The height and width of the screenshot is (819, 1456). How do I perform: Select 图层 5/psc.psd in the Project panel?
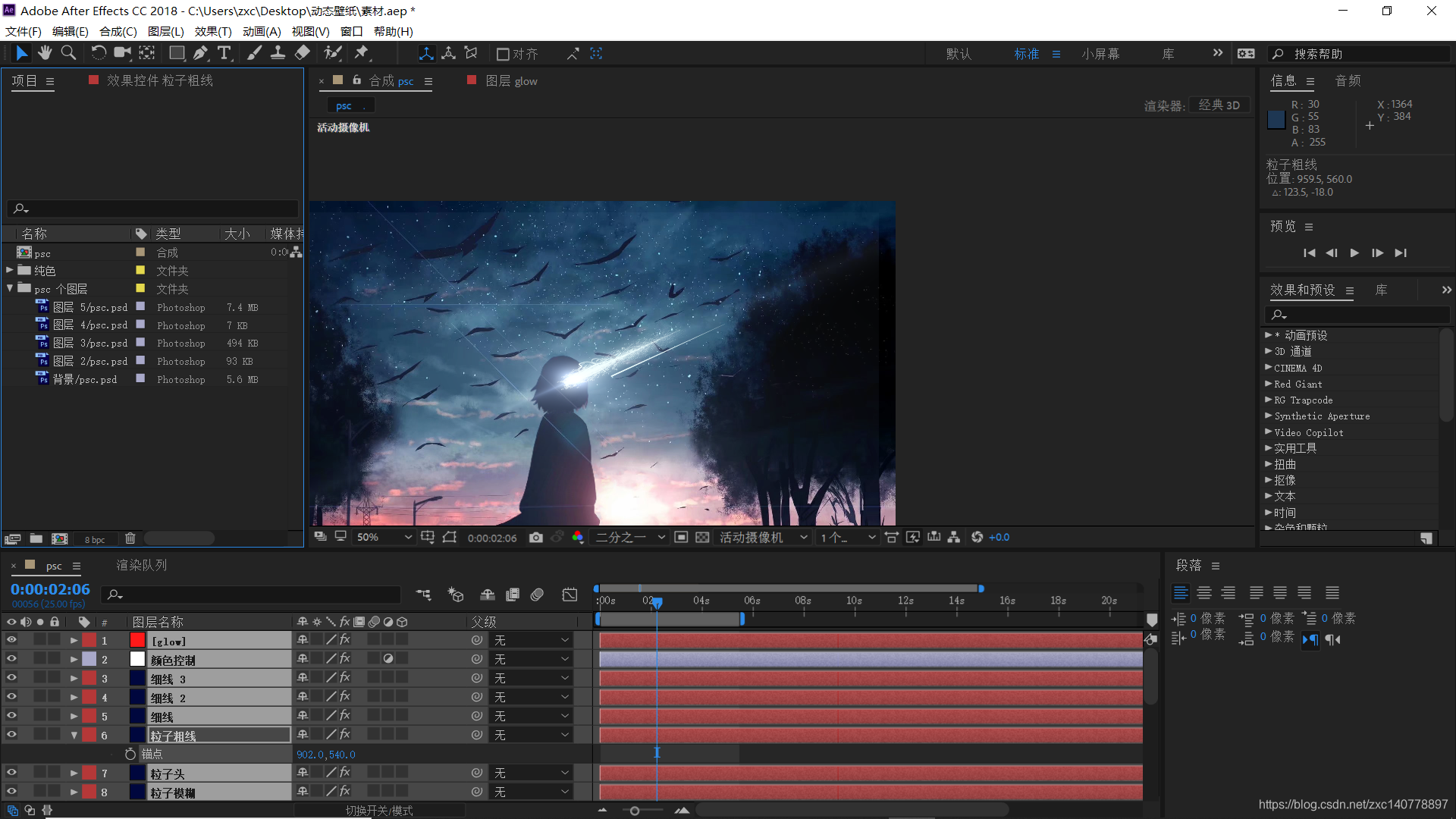(x=90, y=307)
